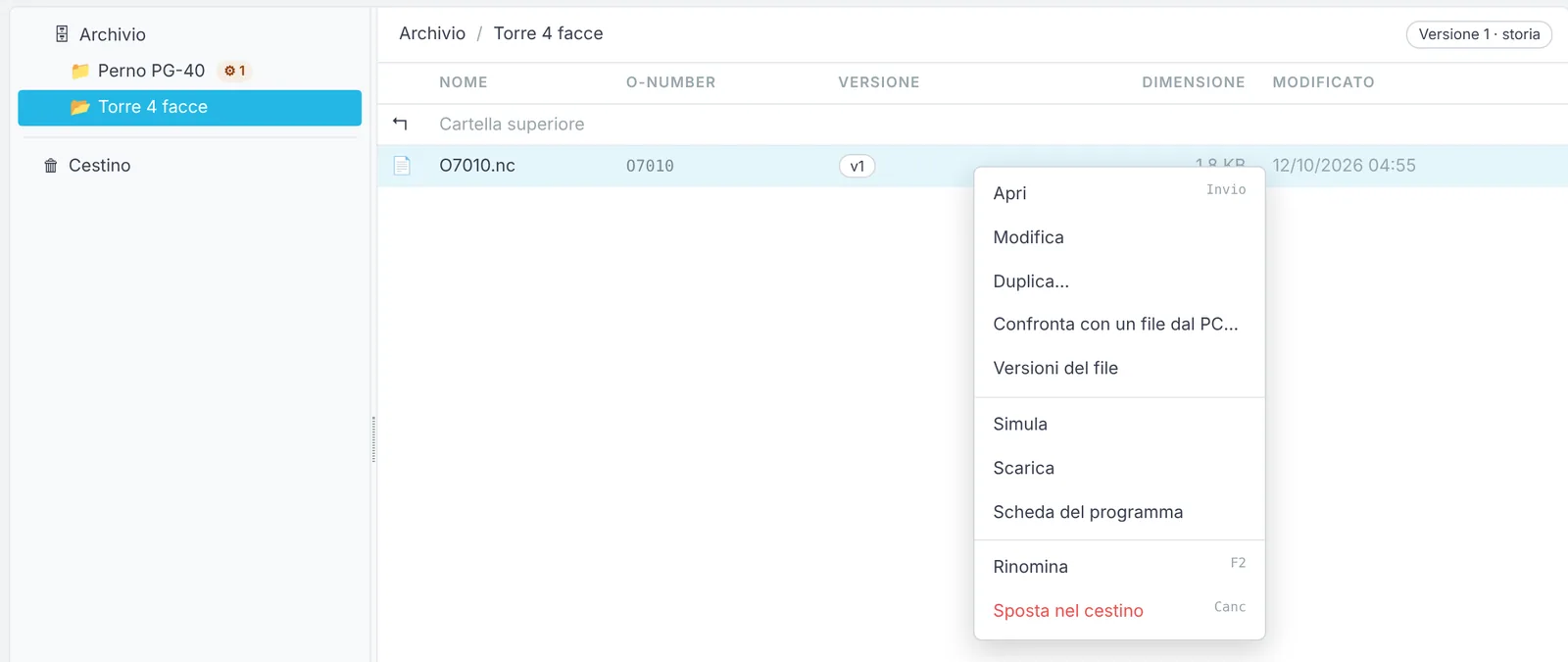Image resolution: width=1568 pixels, height=662 pixels.
Task: Choose Simula from the context menu
Action: pyautogui.click(x=1119, y=425)
